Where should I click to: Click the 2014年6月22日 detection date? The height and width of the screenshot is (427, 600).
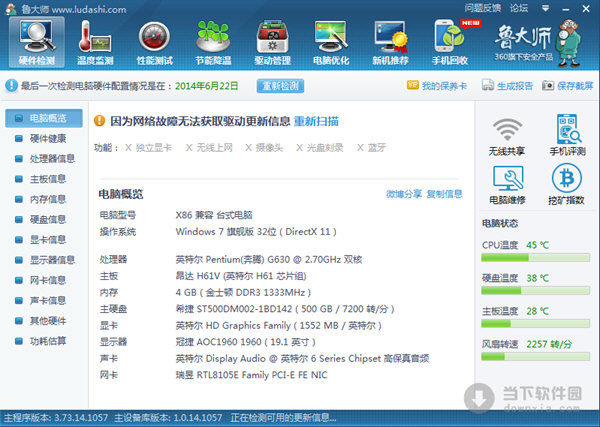[207, 86]
